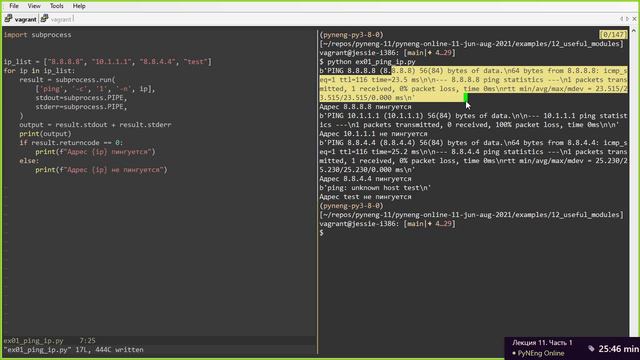The image size is (640, 360).
Task: Click the 'Лекция 11. Часть 1' overlay title
Action: 542,343
